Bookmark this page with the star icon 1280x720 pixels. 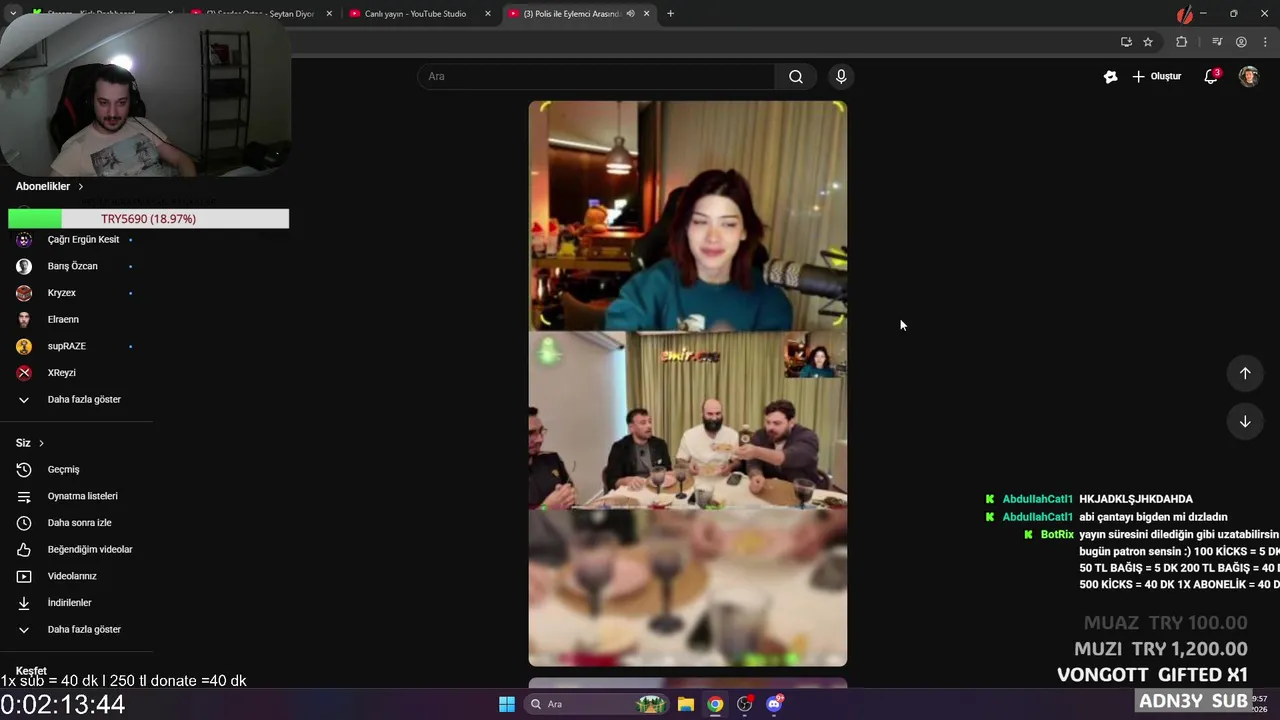[x=1148, y=42]
